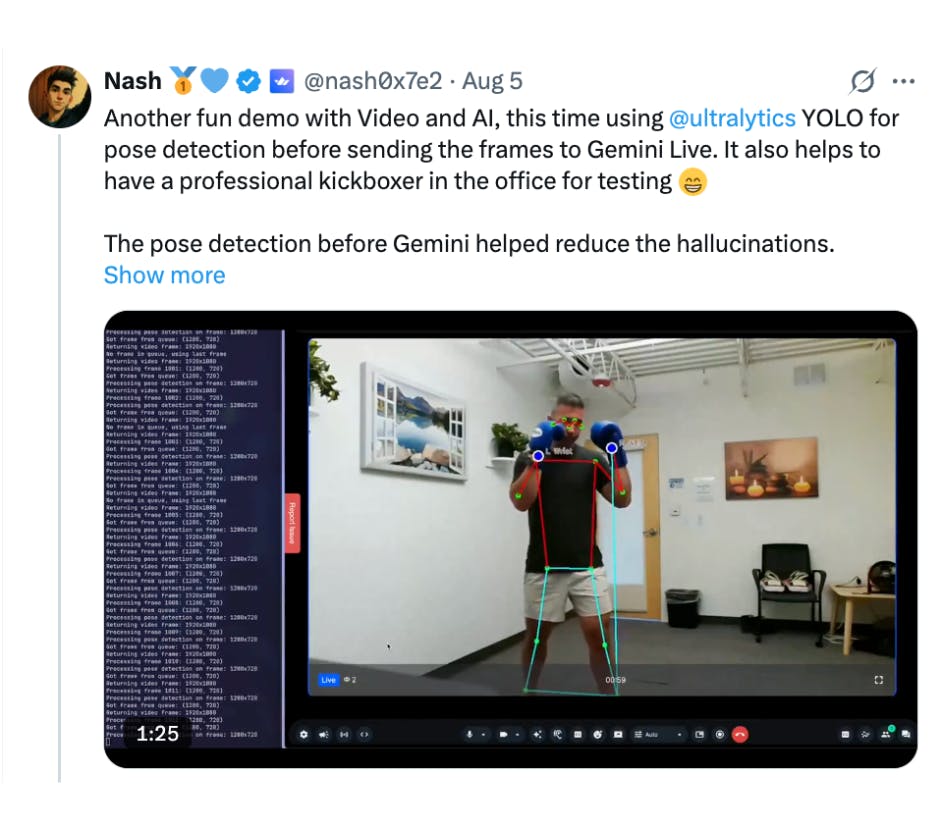941x830 pixels.
Task: Toggle the speaker audio icon
Action: [323, 735]
